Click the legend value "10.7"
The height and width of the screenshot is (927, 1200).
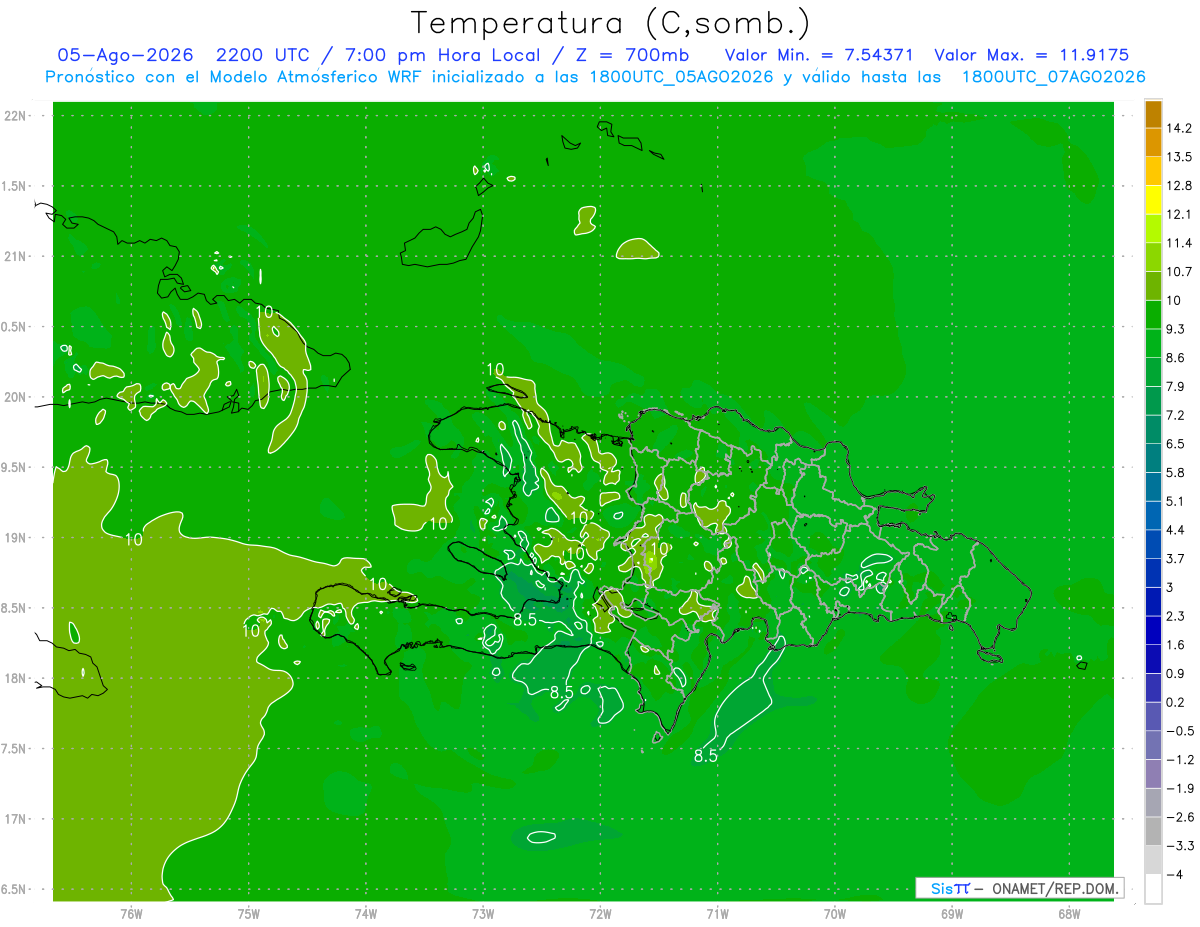tap(1179, 272)
